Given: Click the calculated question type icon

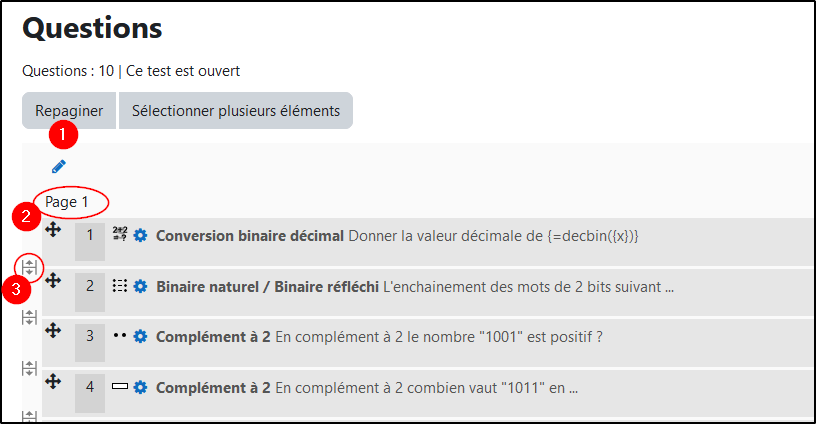Looking at the screenshot, I should [121, 235].
